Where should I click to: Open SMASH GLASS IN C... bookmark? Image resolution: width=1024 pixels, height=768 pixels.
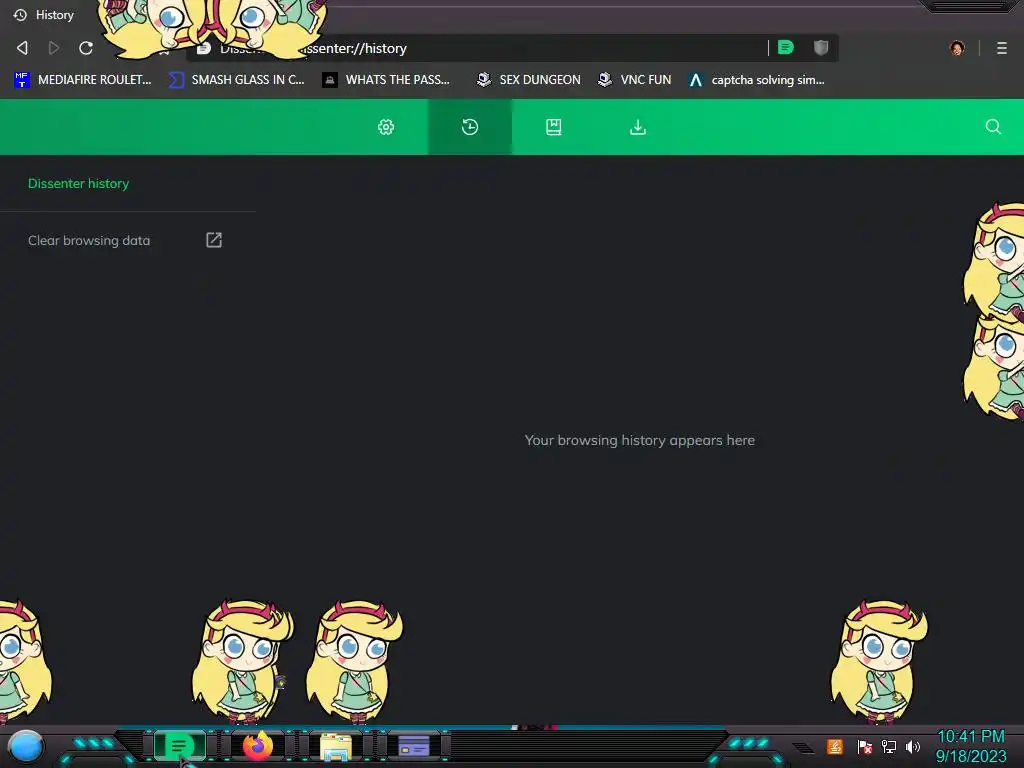236,80
